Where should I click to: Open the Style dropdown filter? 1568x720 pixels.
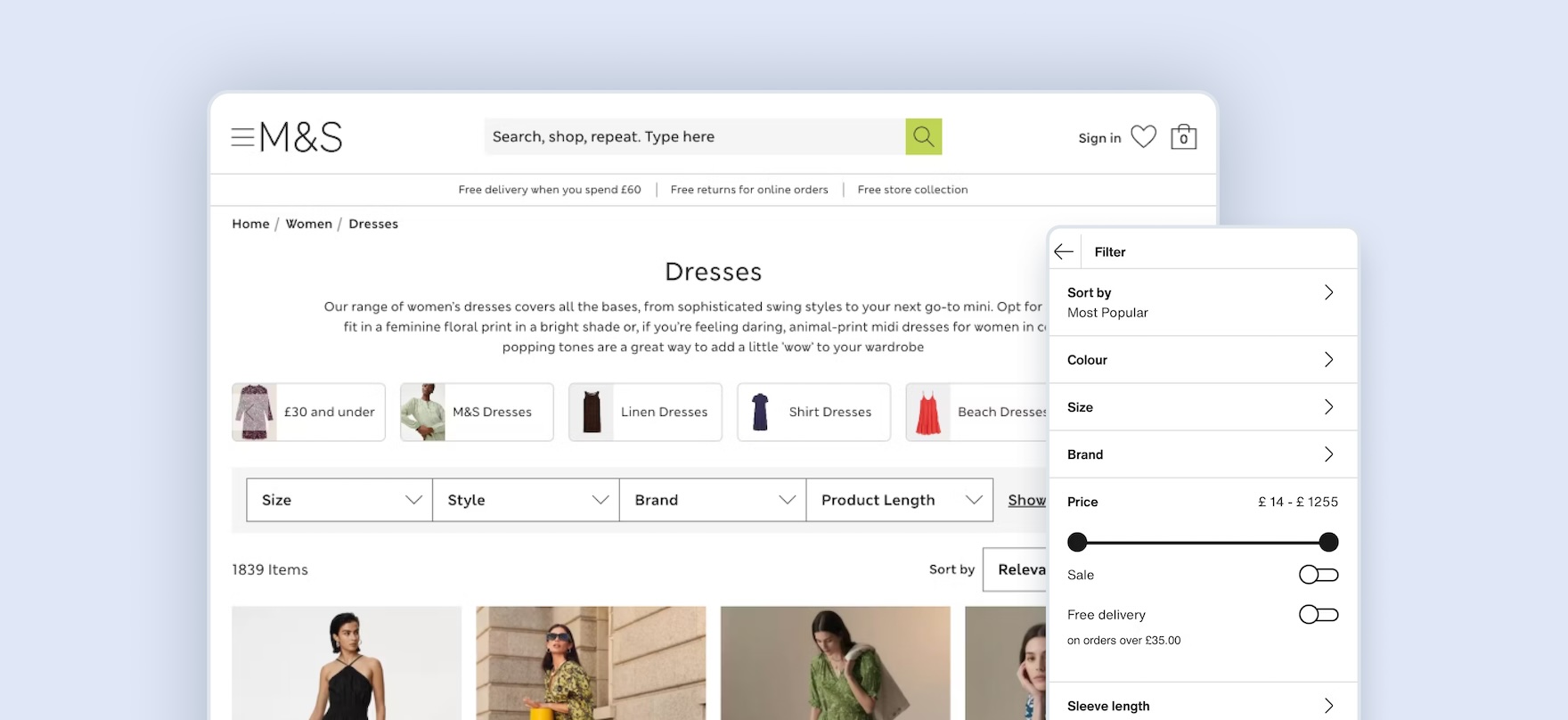click(526, 500)
